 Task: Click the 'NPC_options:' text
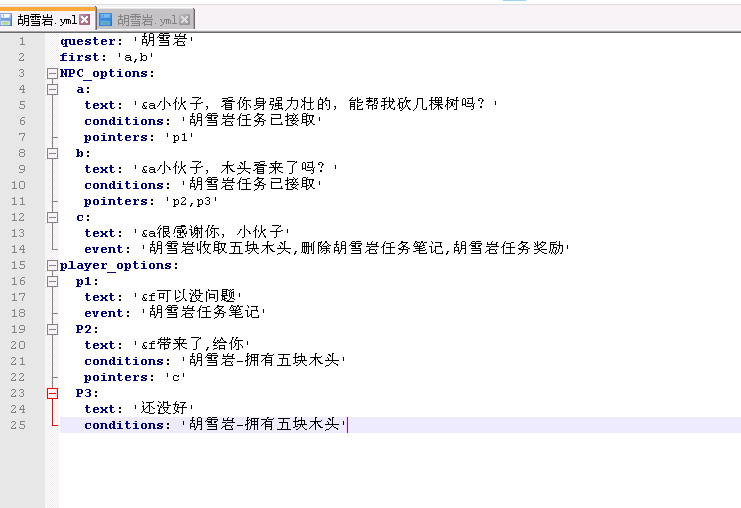tap(107, 74)
